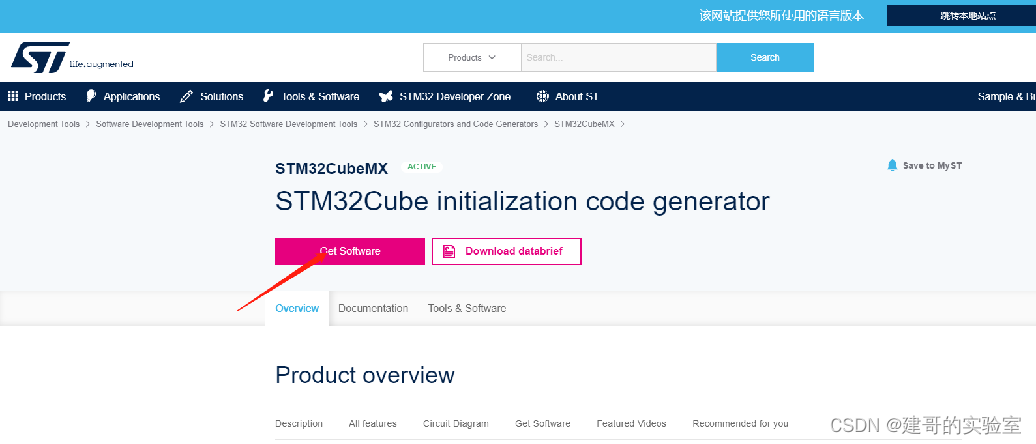The image size is (1036, 444).
Task: Click Development Tools breadcrumb
Action: click(x=44, y=124)
